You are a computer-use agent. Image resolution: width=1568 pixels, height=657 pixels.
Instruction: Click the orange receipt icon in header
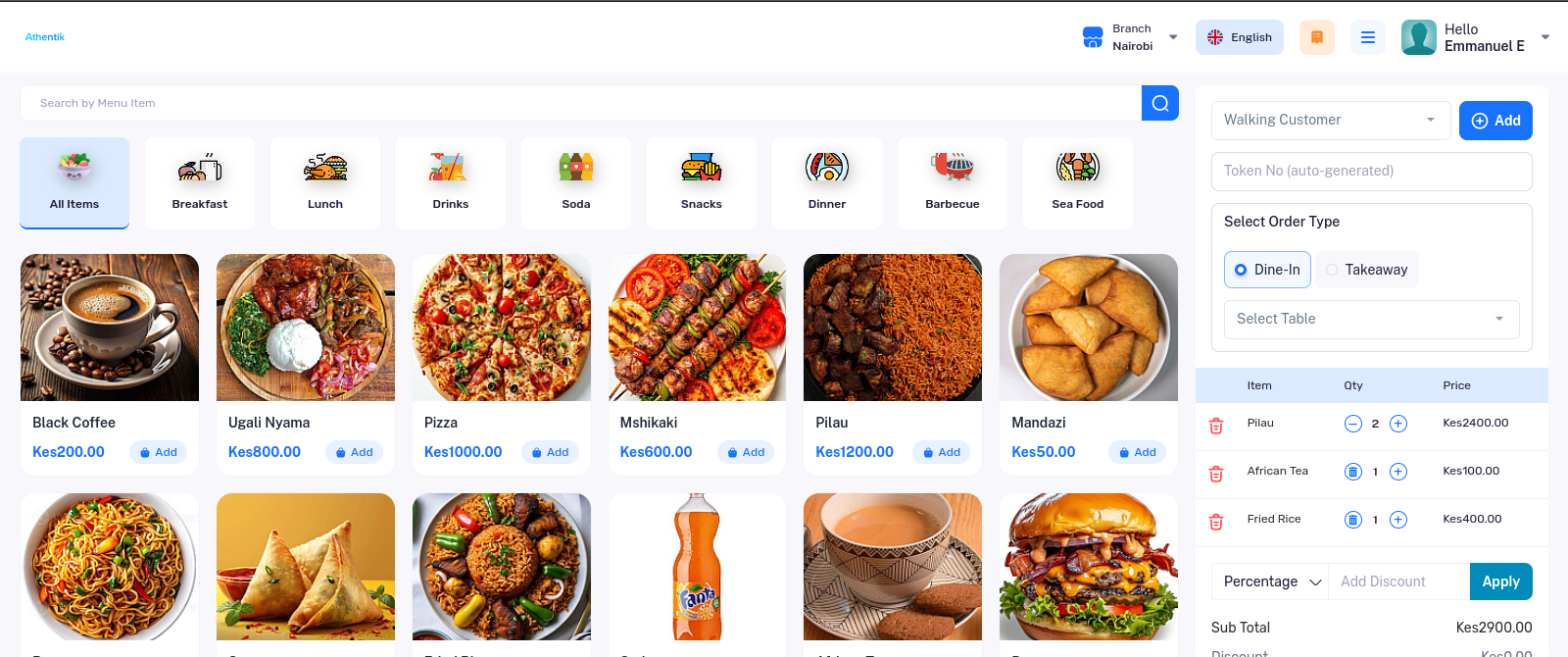tap(1316, 37)
